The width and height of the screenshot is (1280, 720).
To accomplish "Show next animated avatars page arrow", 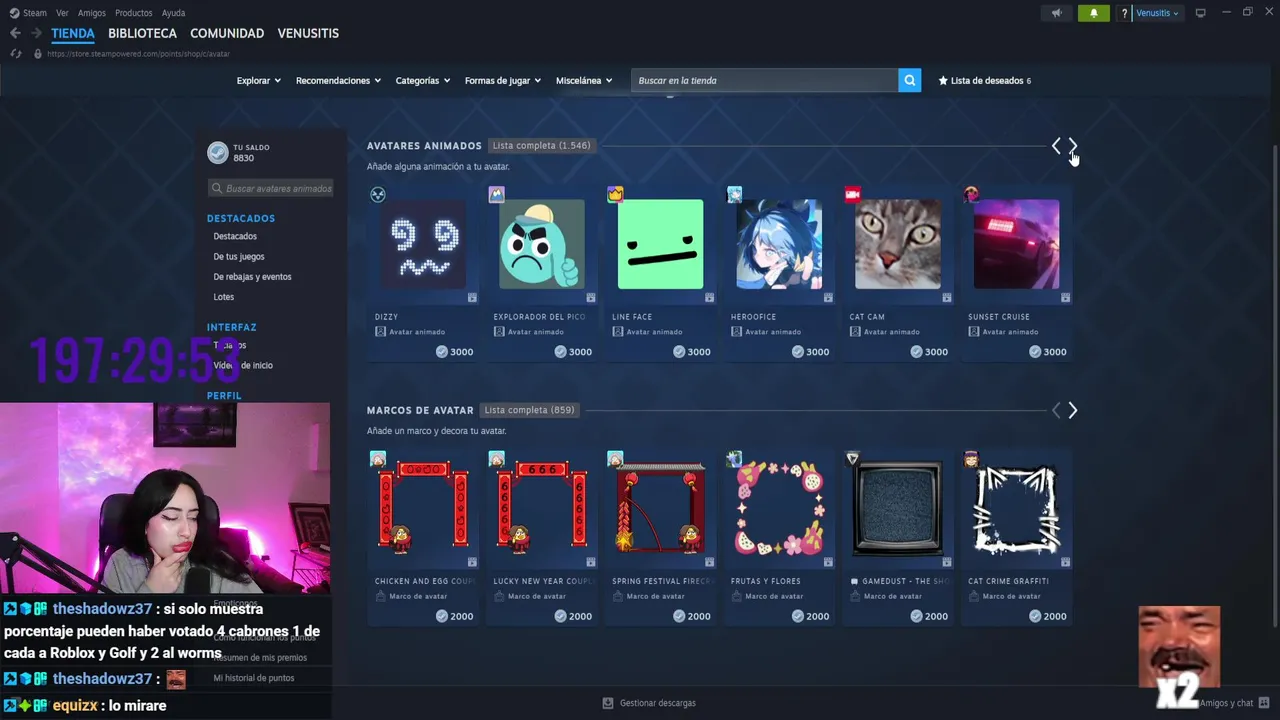I will point(1072,146).
